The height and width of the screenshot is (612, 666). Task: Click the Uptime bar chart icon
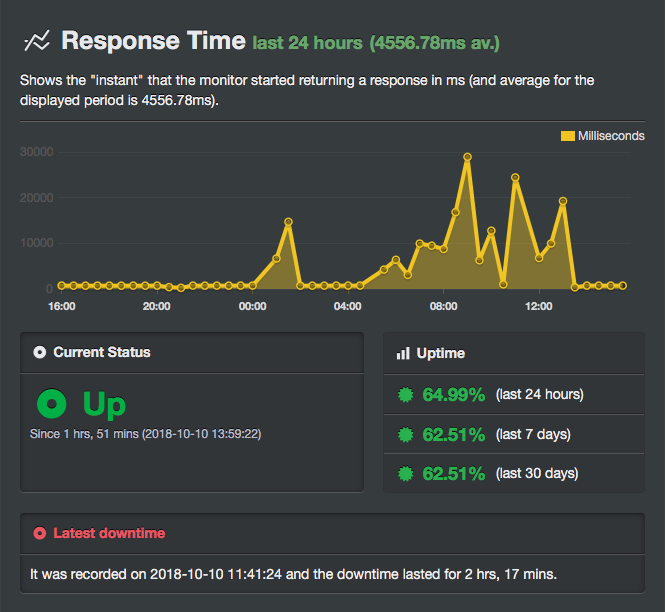click(x=403, y=353)
